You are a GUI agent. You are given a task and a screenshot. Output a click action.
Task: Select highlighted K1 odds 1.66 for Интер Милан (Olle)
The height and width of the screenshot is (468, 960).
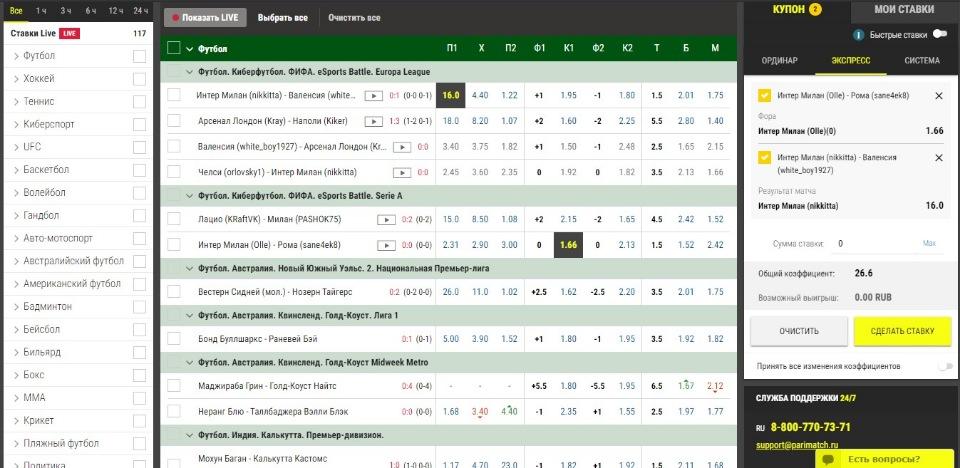(x=568, y=245)
